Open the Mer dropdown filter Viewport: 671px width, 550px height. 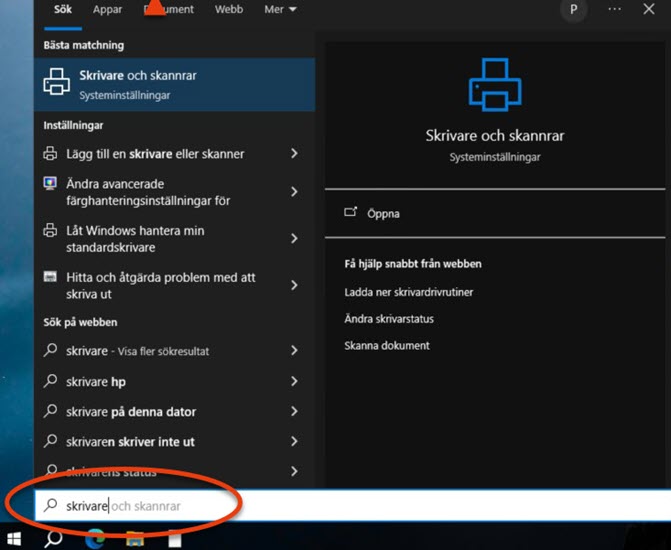280,9
